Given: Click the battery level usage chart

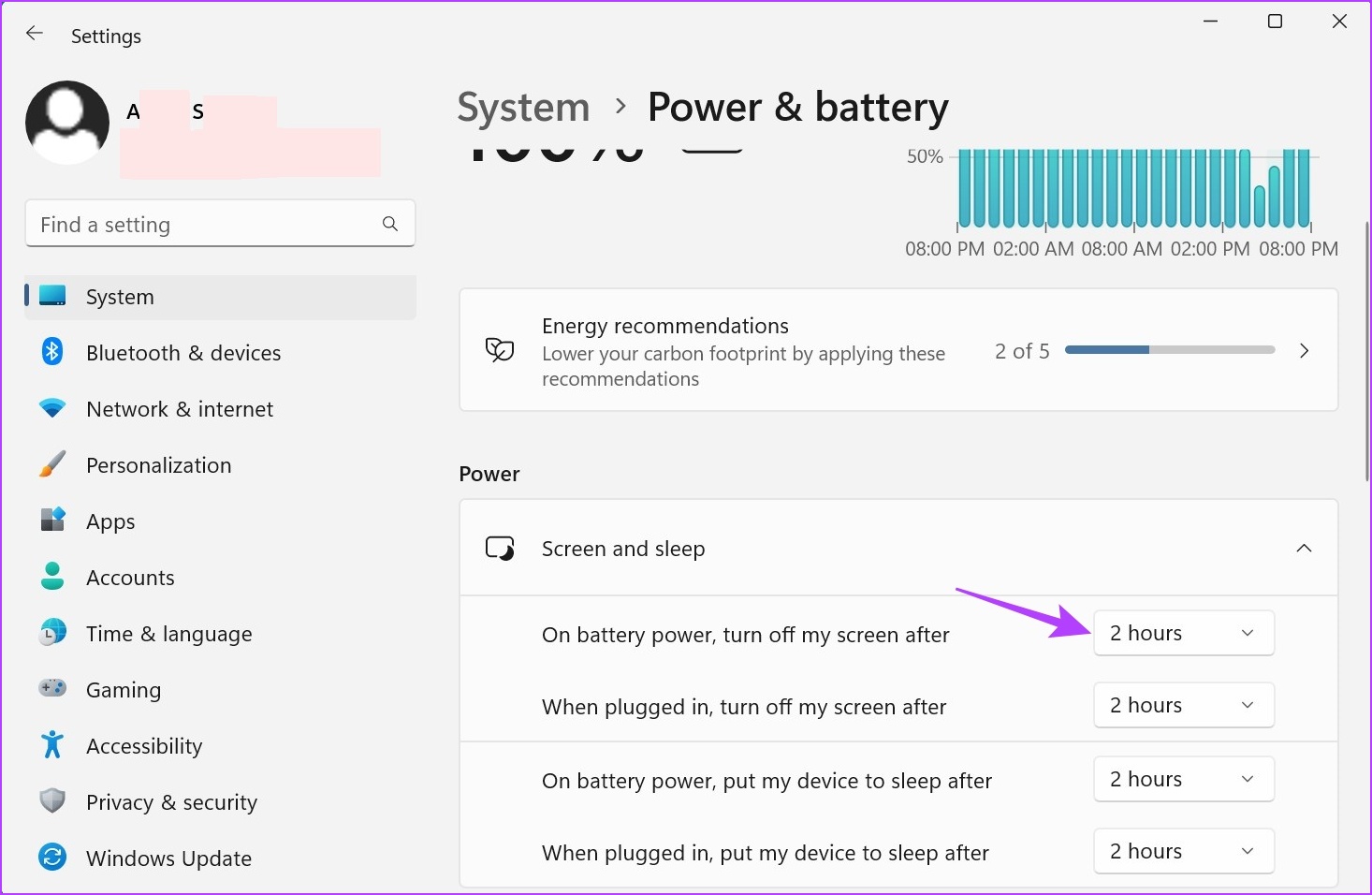Looking at the screenshot, I should [x=1133, y=189].
